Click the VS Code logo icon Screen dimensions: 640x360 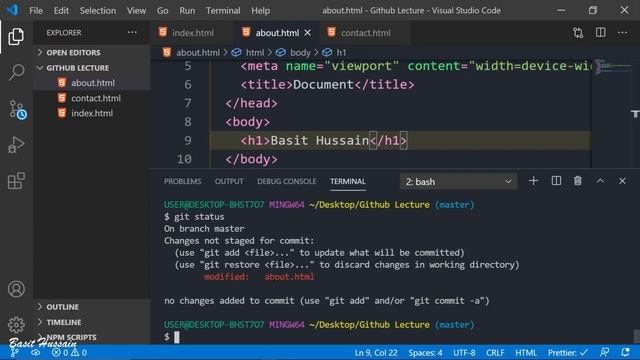(x=12, y=10)
